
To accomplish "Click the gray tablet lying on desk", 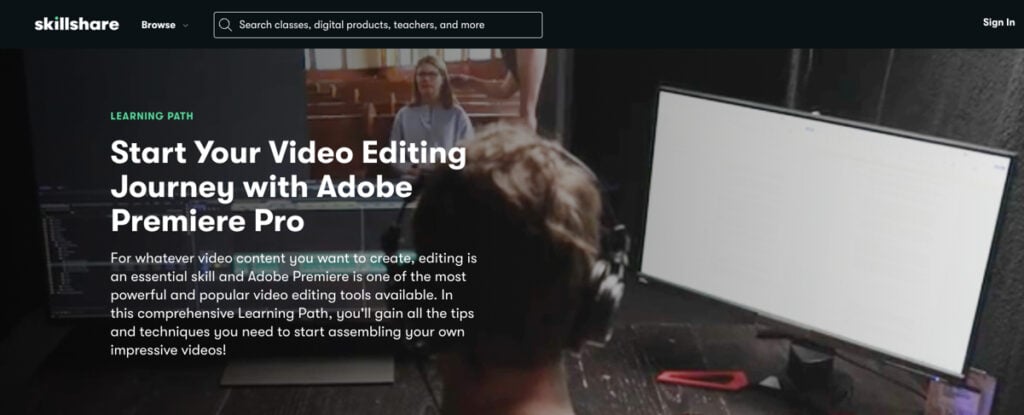I will 307,371.
